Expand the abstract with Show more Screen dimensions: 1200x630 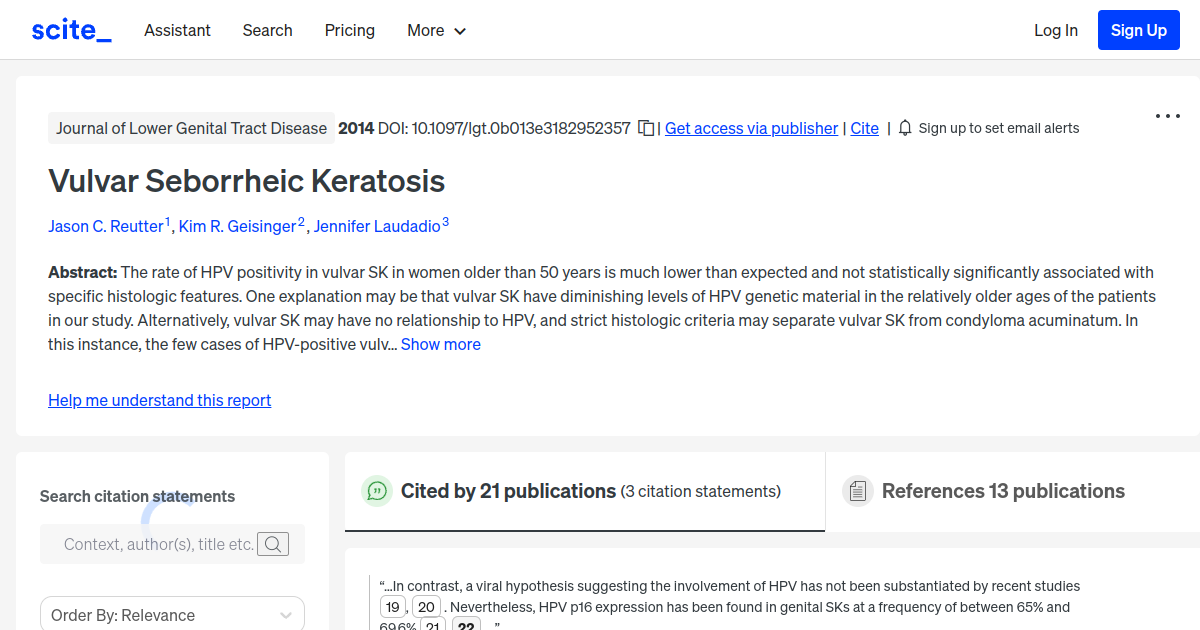[x=440, y=344]
